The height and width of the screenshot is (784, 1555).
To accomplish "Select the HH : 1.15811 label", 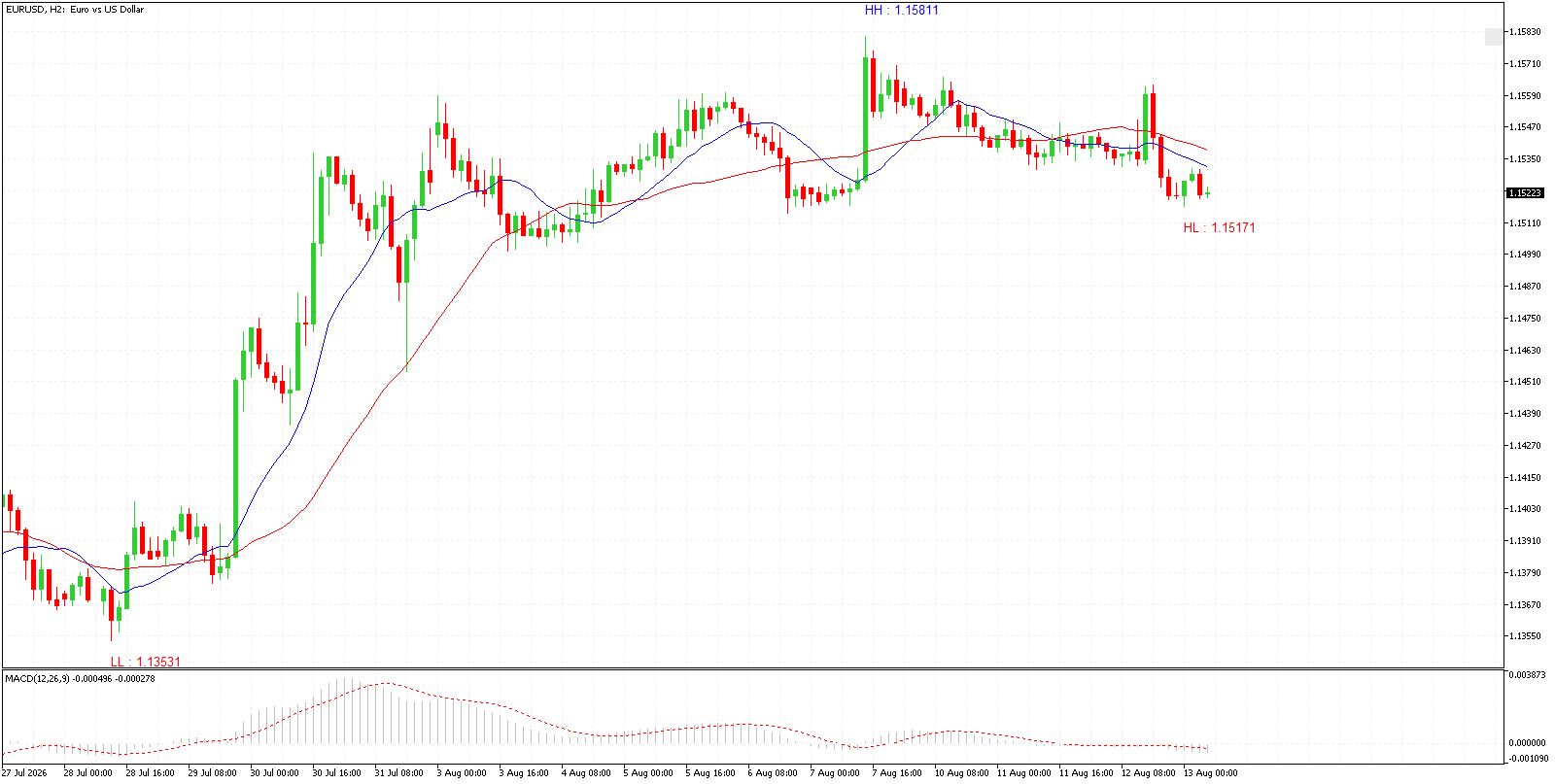I will click(902, 11).
